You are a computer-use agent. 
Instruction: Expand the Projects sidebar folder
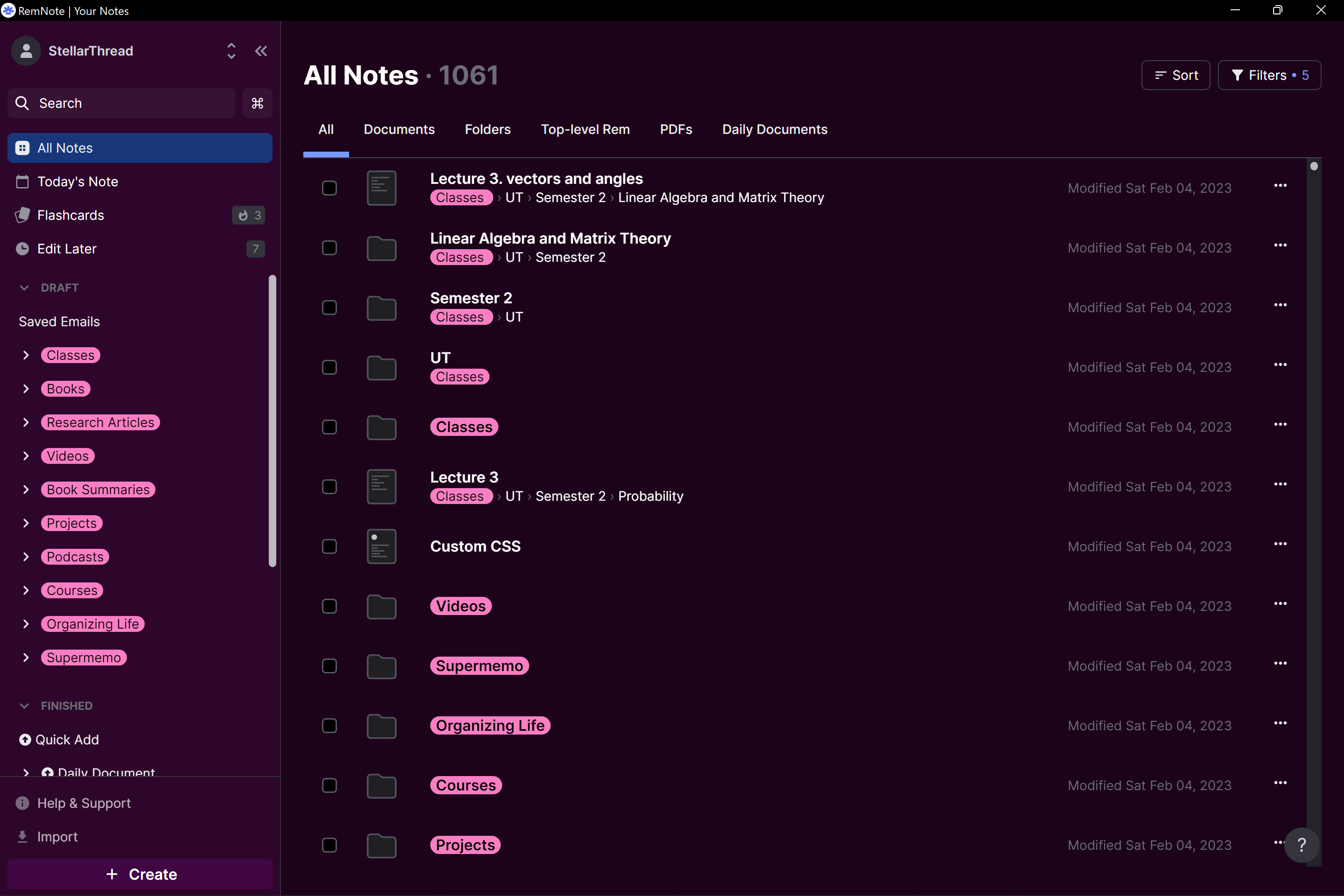click(x=26, y=524)
